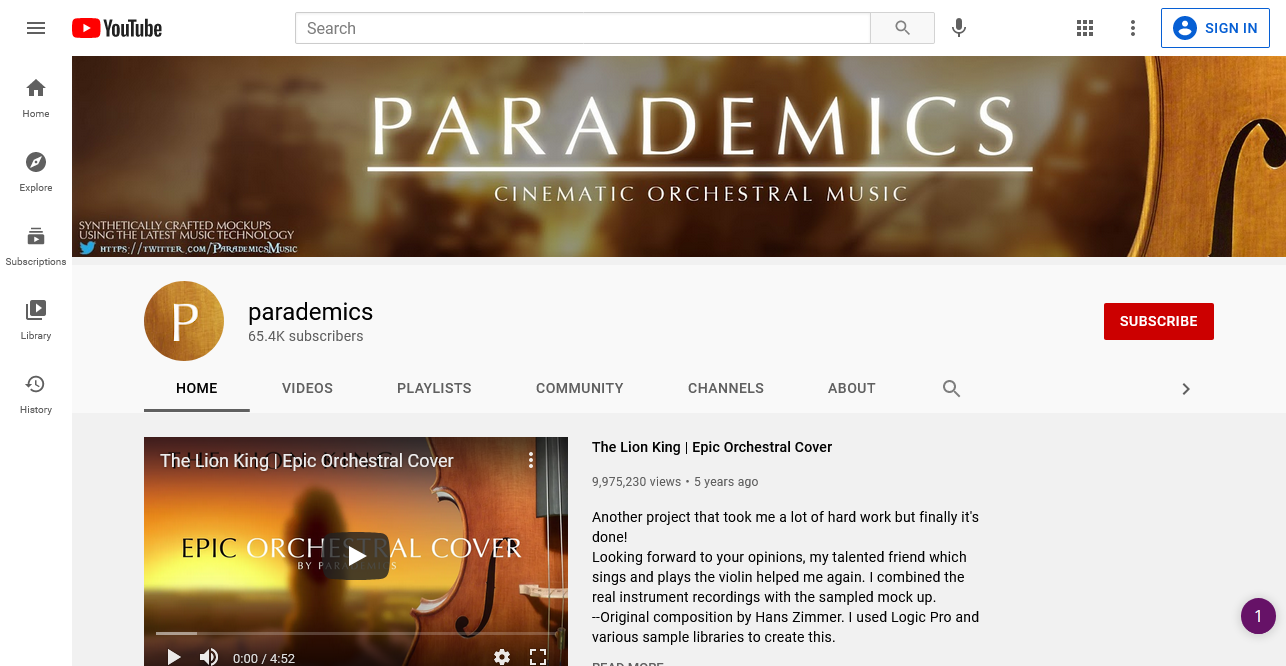Go to Home in the sidebar
1286x666 pixels.
(36, 98)
